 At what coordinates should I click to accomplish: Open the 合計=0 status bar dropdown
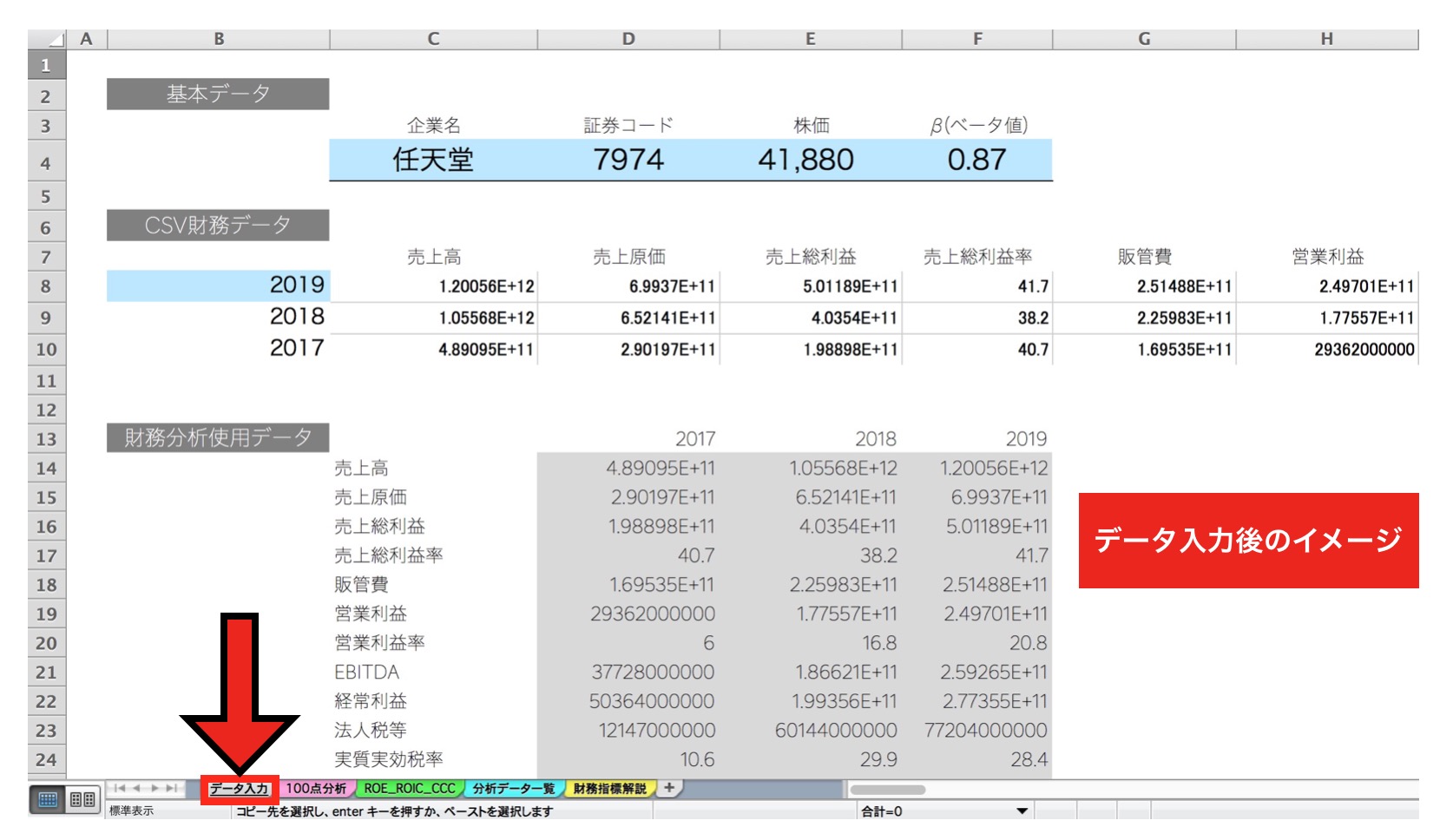[1022, 811]
